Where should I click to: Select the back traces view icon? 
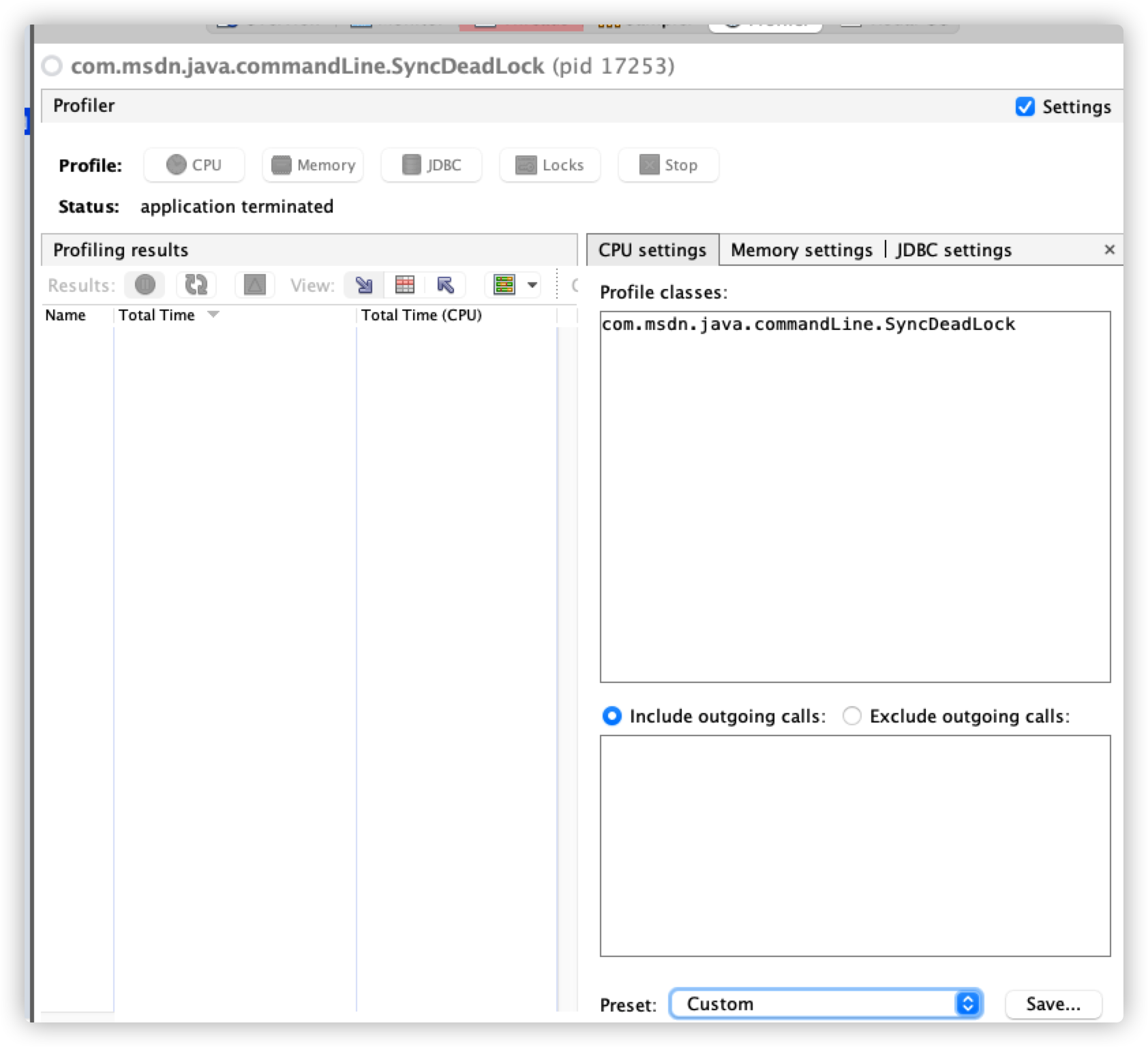[x=446, y=285]
